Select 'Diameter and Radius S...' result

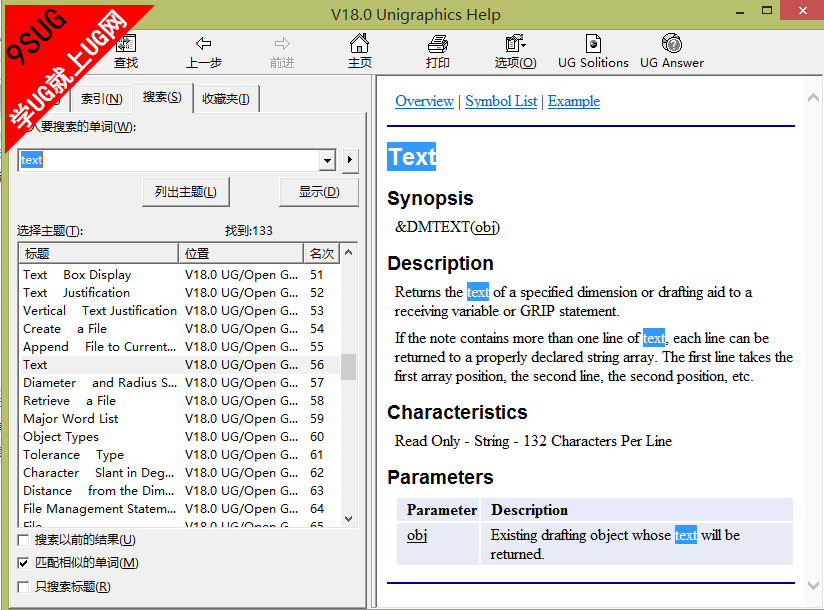180,382
